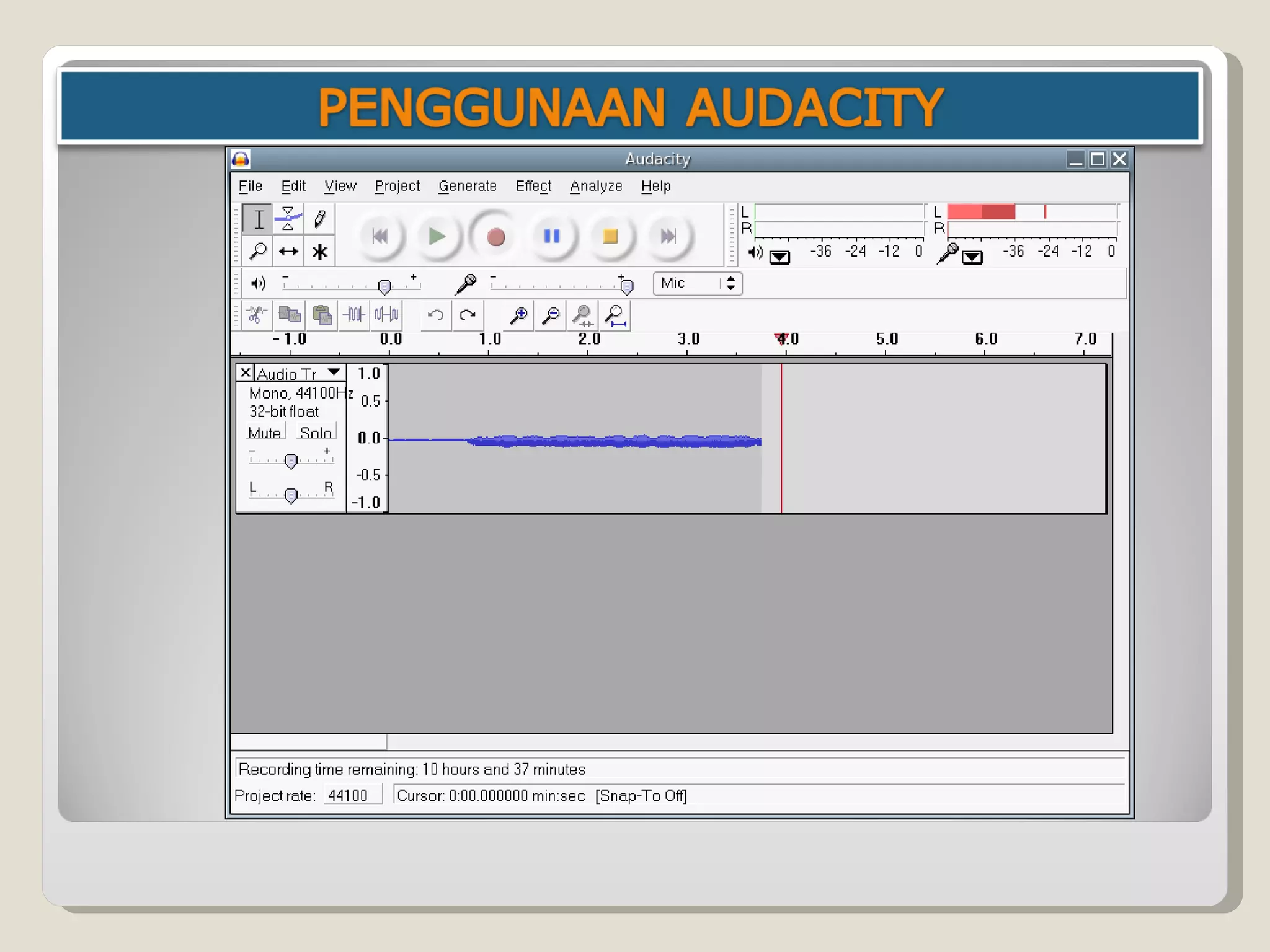Click the Project rate 44100 field
Image resolution: width=1270 pixels, height=952 pixels.
click(x=352, y=795)
